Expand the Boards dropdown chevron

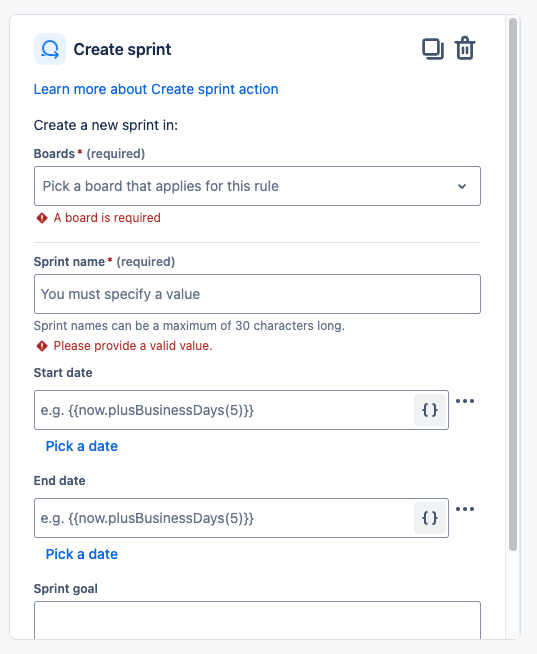pyautogui.click(x=462, y=186)
